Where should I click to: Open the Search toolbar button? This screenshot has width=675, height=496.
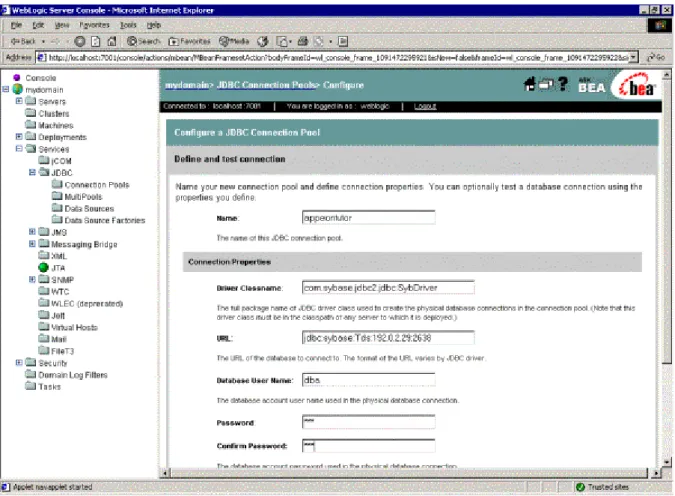coord(143,41)
